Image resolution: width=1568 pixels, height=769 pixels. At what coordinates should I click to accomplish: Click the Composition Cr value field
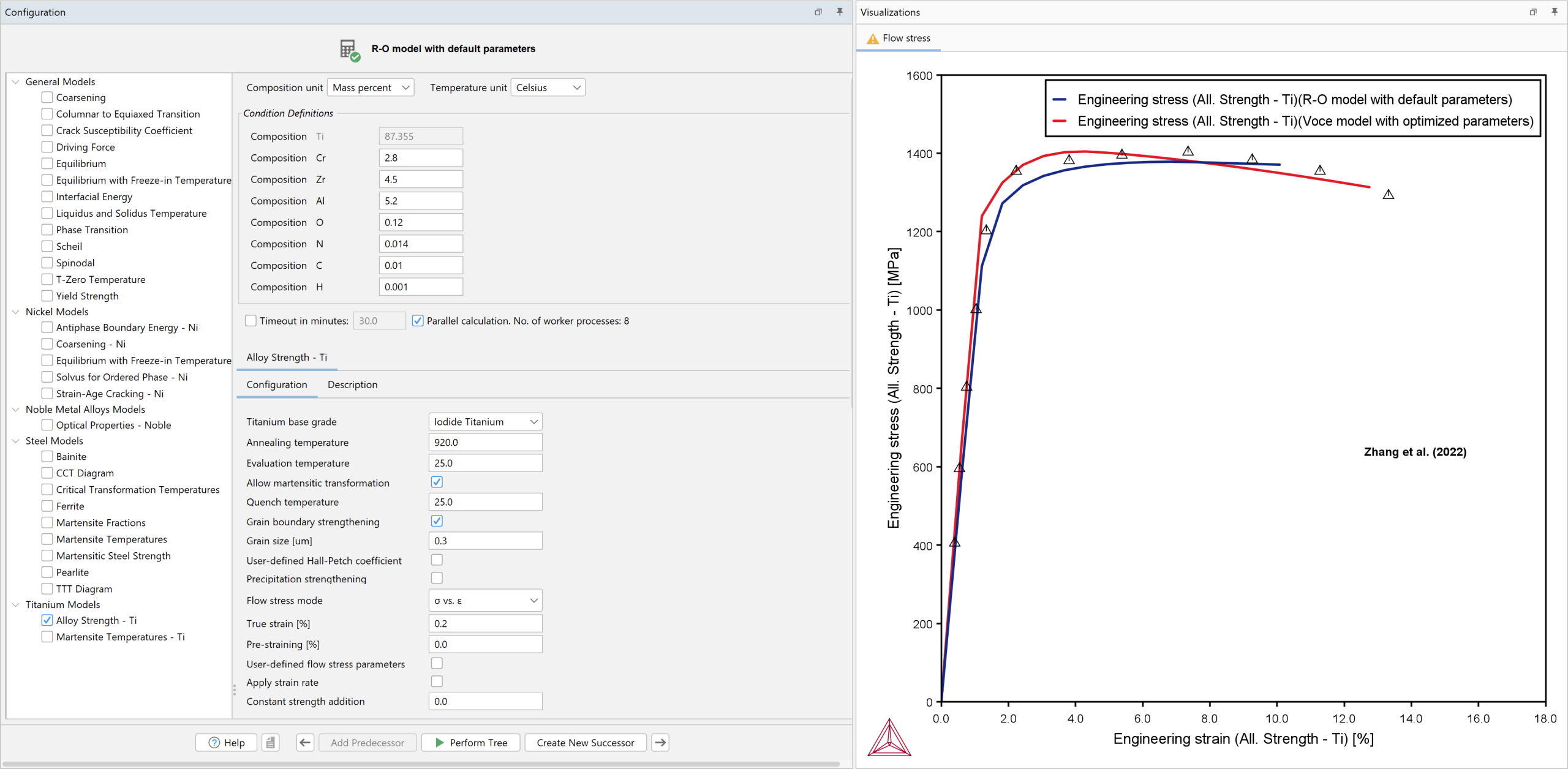(421, 158)
